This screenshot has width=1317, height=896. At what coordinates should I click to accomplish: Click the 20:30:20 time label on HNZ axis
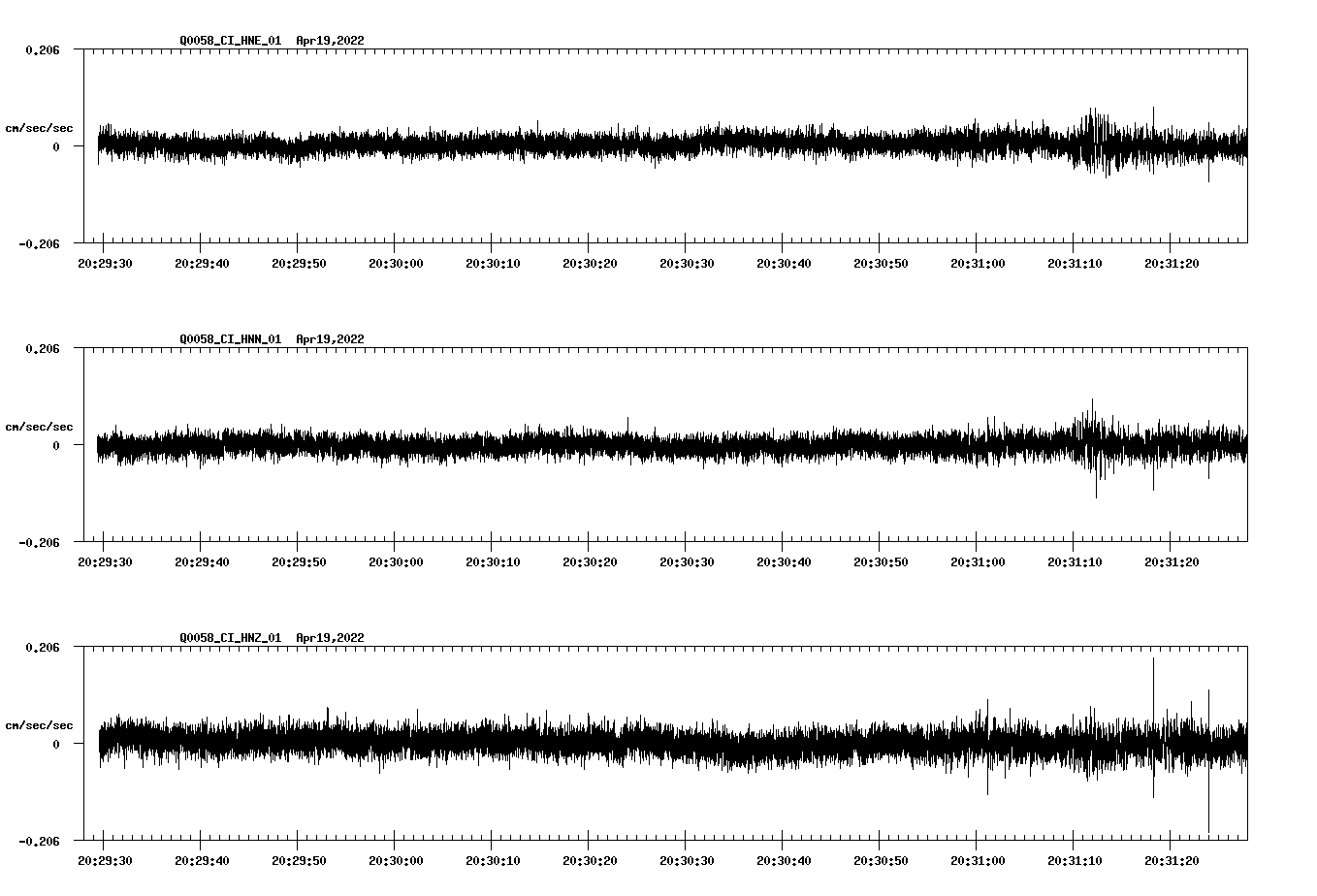[590, 861]
